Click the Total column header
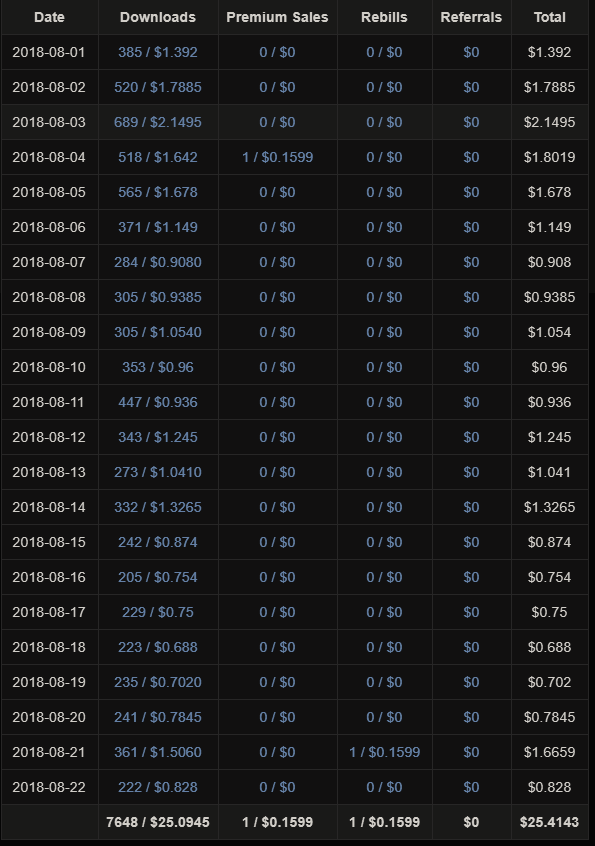Image resolution: width=595 pixels, height=846 pixels. point(550,17)
